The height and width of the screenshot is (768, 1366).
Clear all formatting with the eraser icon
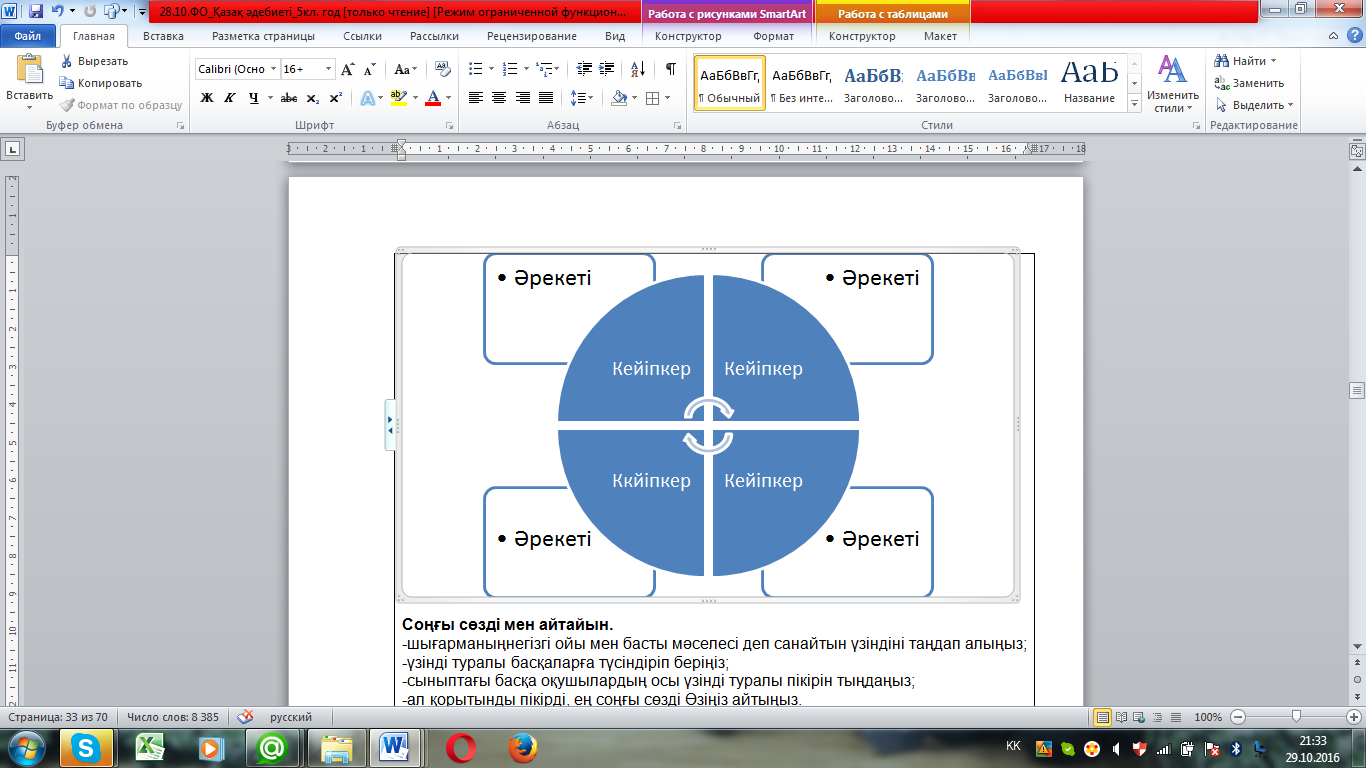click(442, 69)
